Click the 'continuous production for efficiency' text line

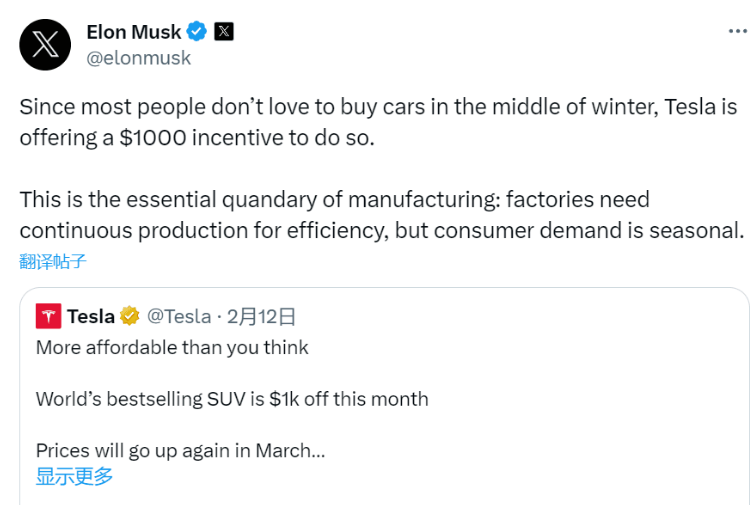(x=381, y=230)
